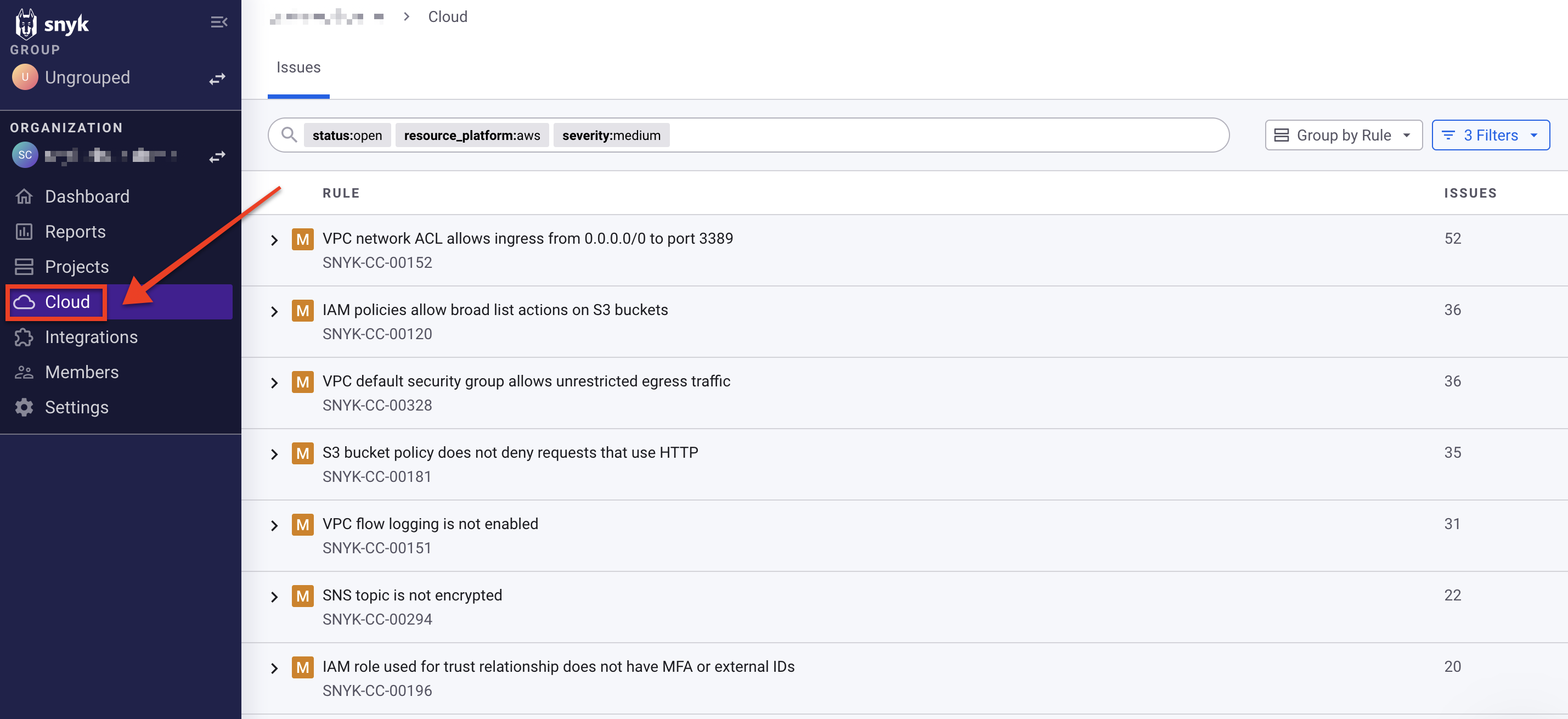Open Members from the sidebar
1568x719 pixels.
coord(82,372)
